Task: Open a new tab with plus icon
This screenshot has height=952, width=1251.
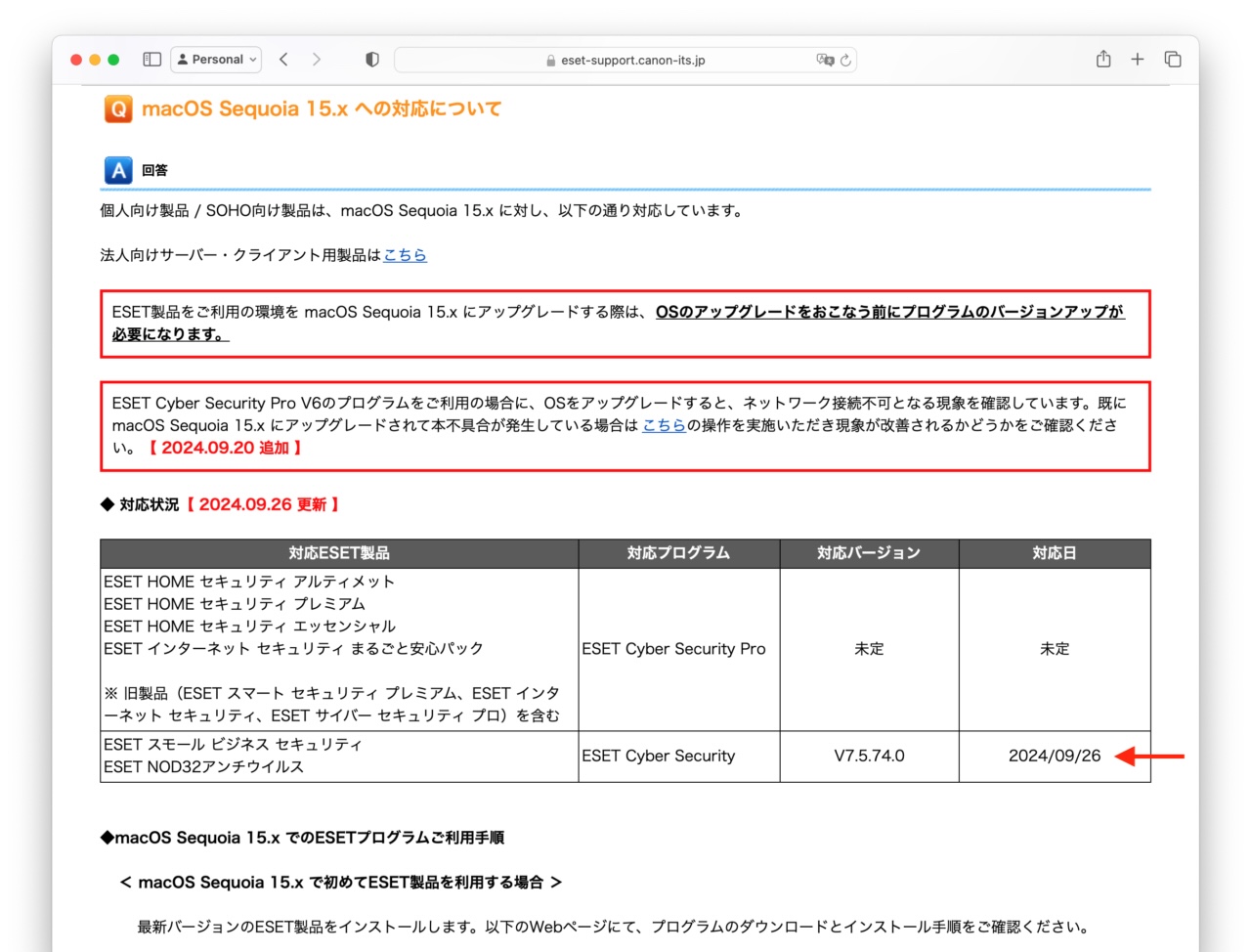Action: click(1138, 60)
